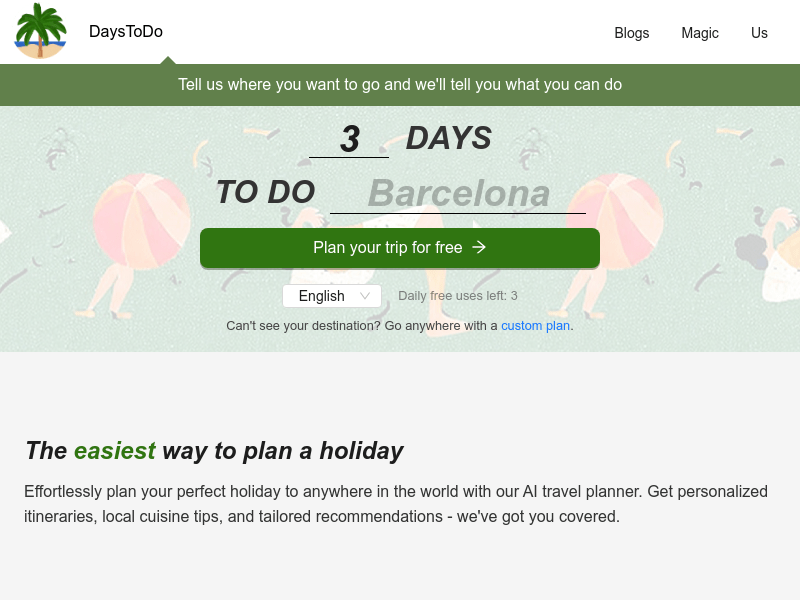Click the chevron next to English

pos(364,296)
